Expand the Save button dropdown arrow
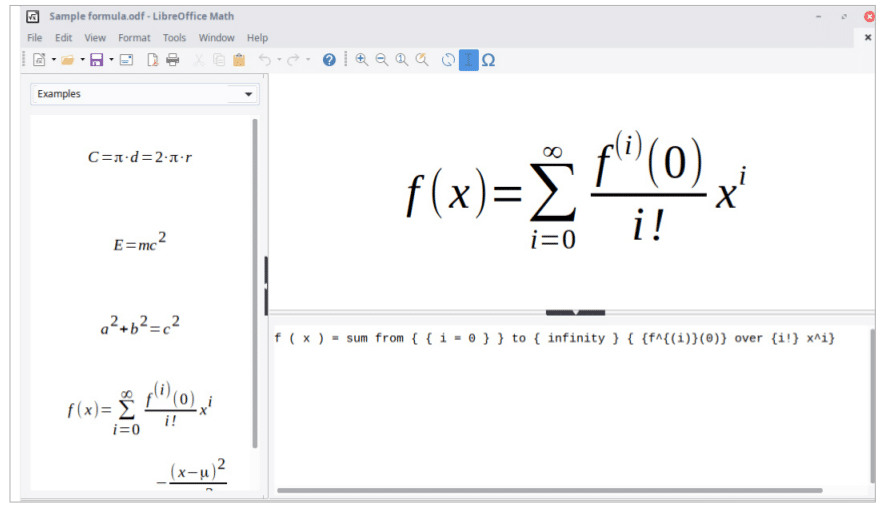The height and width of the screenshot is (508, 882). [111, 60]
